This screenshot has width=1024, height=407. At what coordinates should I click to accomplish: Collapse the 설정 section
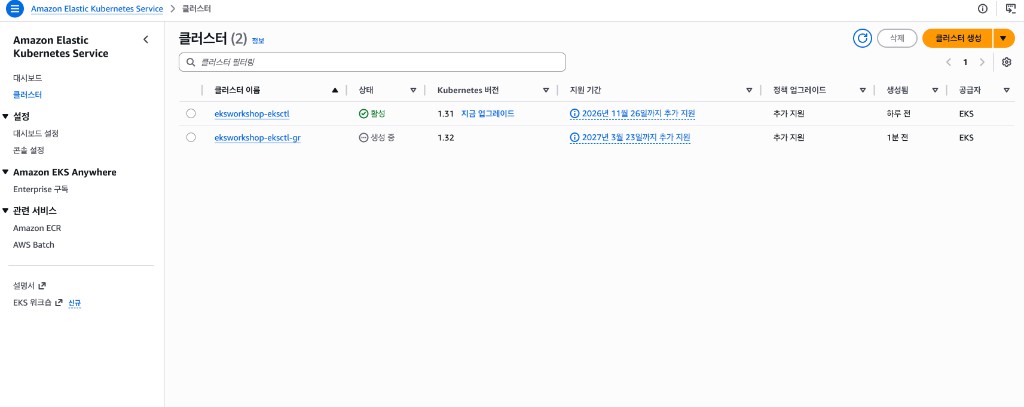point(6,116)
